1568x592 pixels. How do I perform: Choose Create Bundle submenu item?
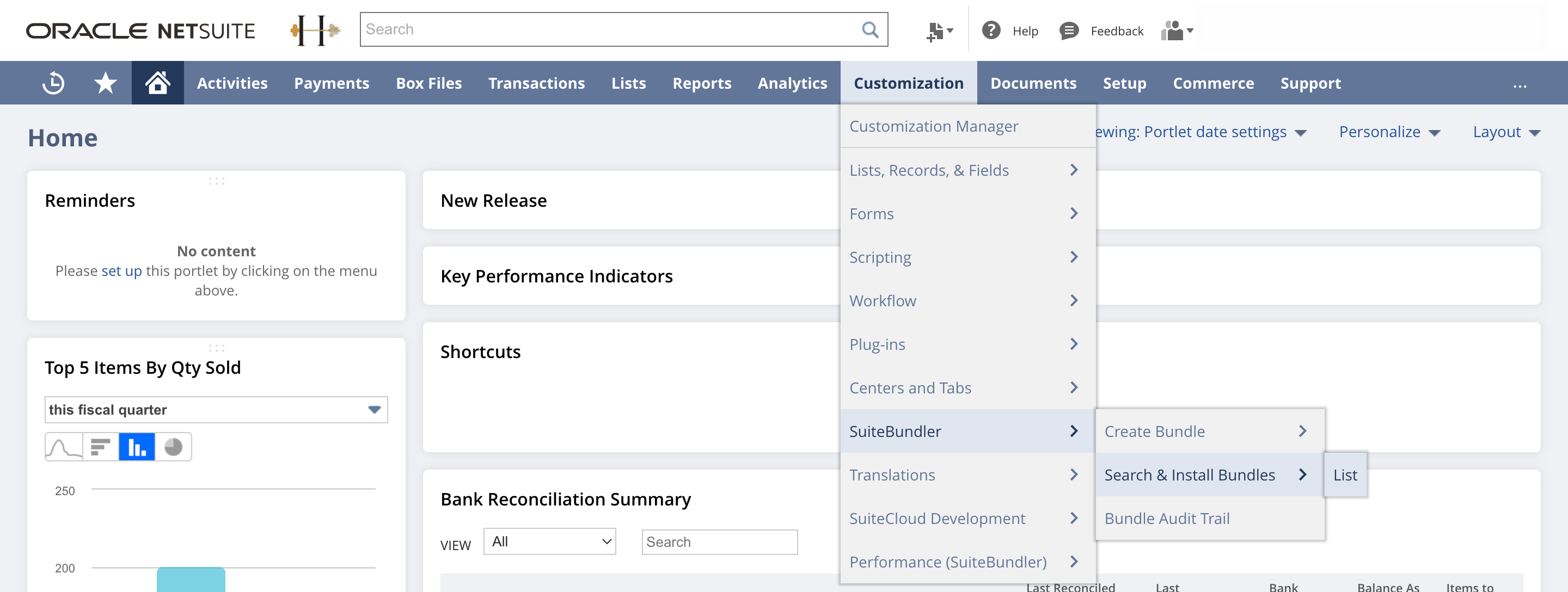(x=1209, y=431)
